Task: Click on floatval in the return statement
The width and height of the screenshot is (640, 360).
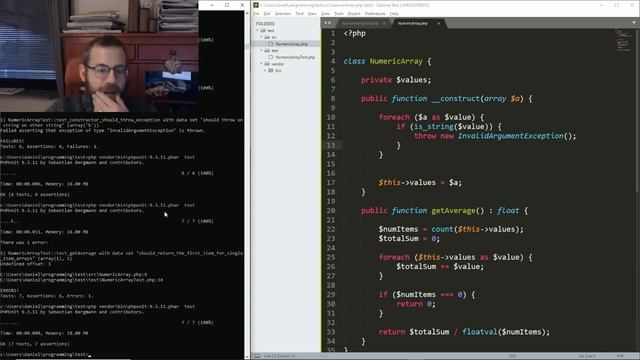Action: tap(480, 332)
